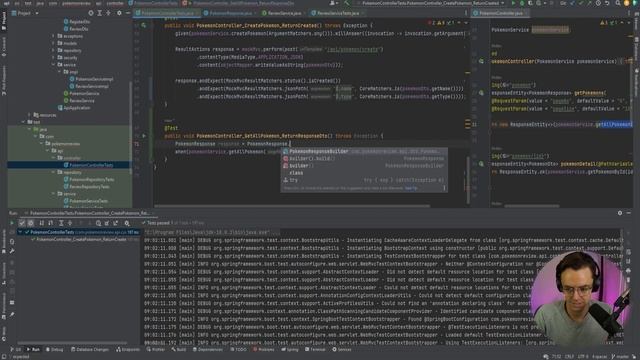Click left editor horizontal scrollbar
Image resolution: width=640 pixels, height=360 pixels.
click(x=292, y=206)
